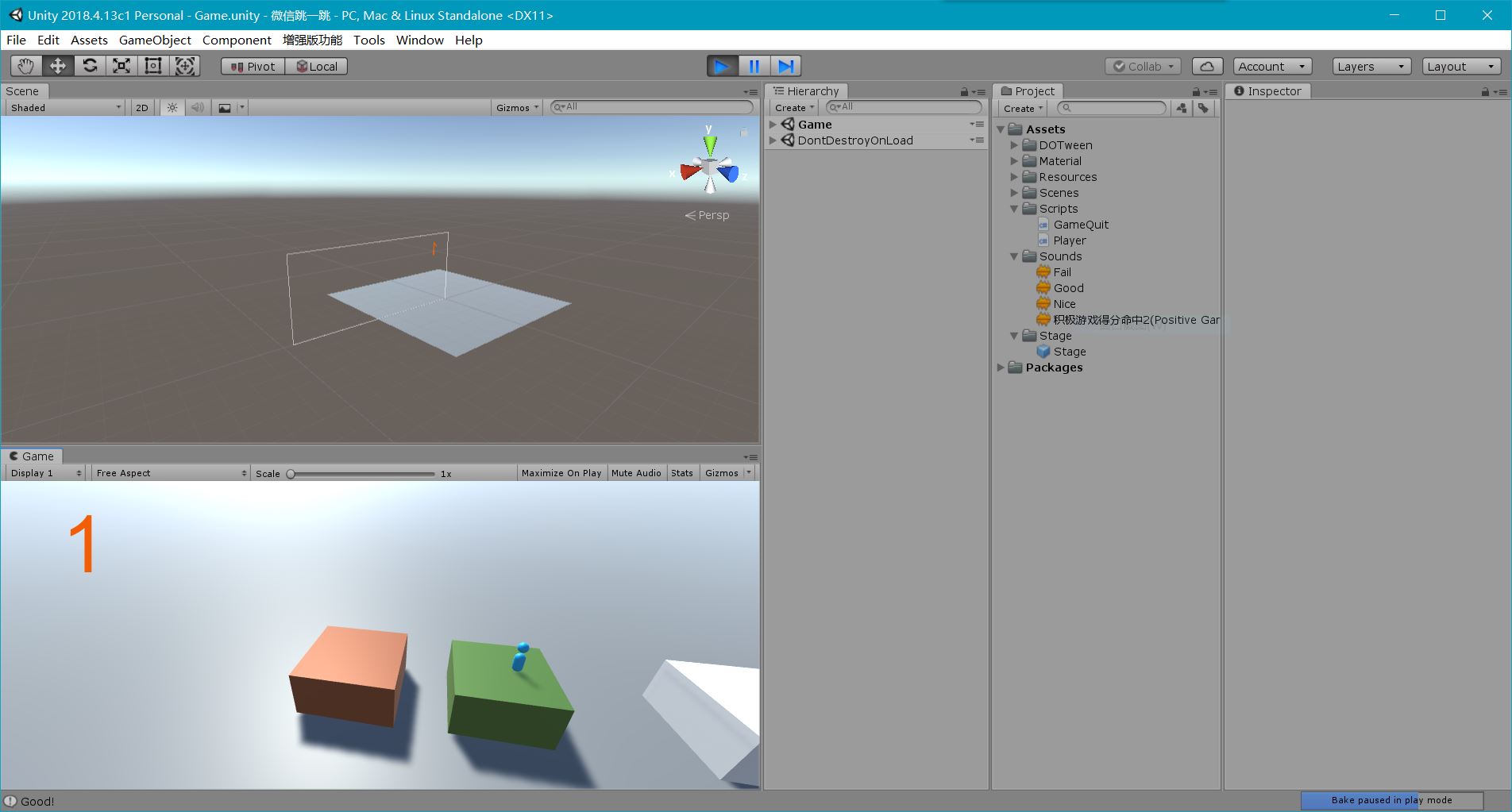Viewport: 1512px width, 812px height.
Task: Toggle scene effects image button
Action: coord(225,108)
